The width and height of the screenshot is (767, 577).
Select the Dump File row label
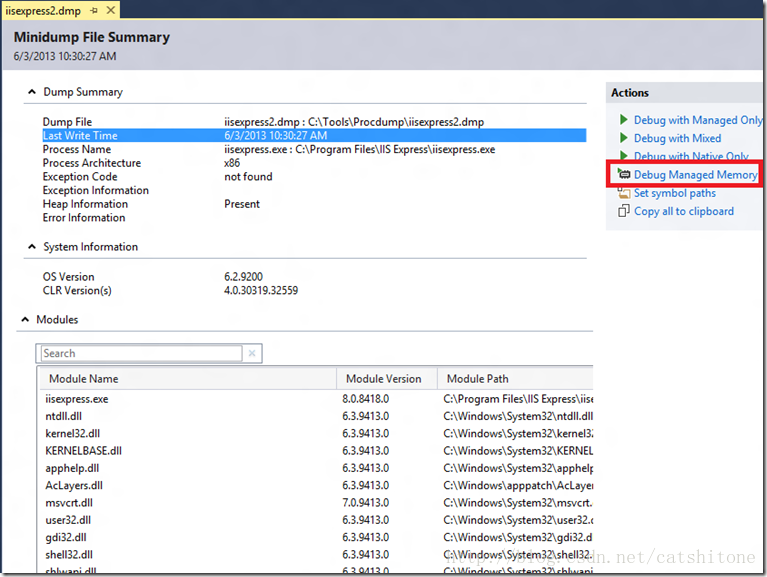click(x=67, y=122)
